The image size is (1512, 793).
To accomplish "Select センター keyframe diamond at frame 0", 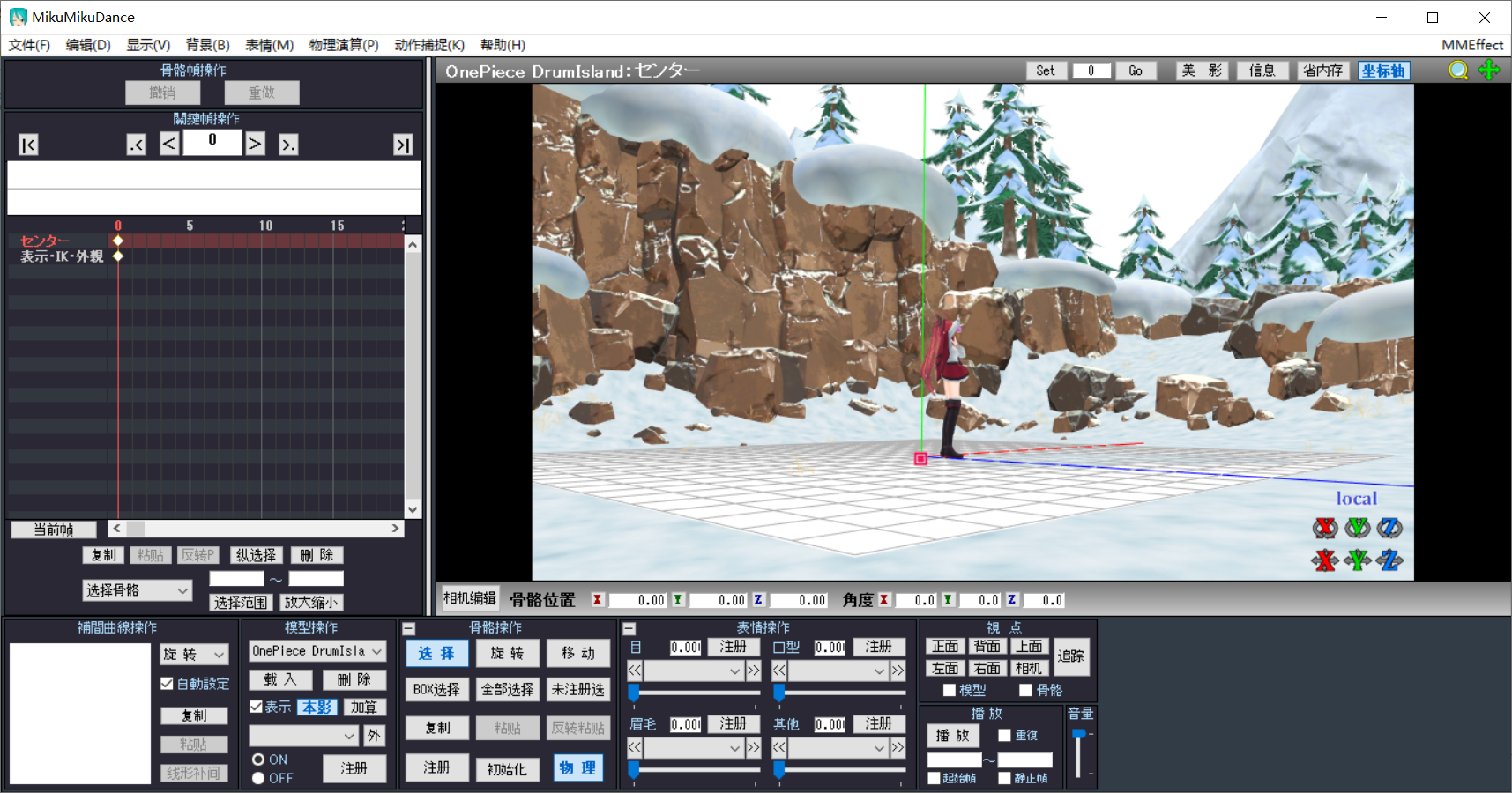I will point(118,241).
